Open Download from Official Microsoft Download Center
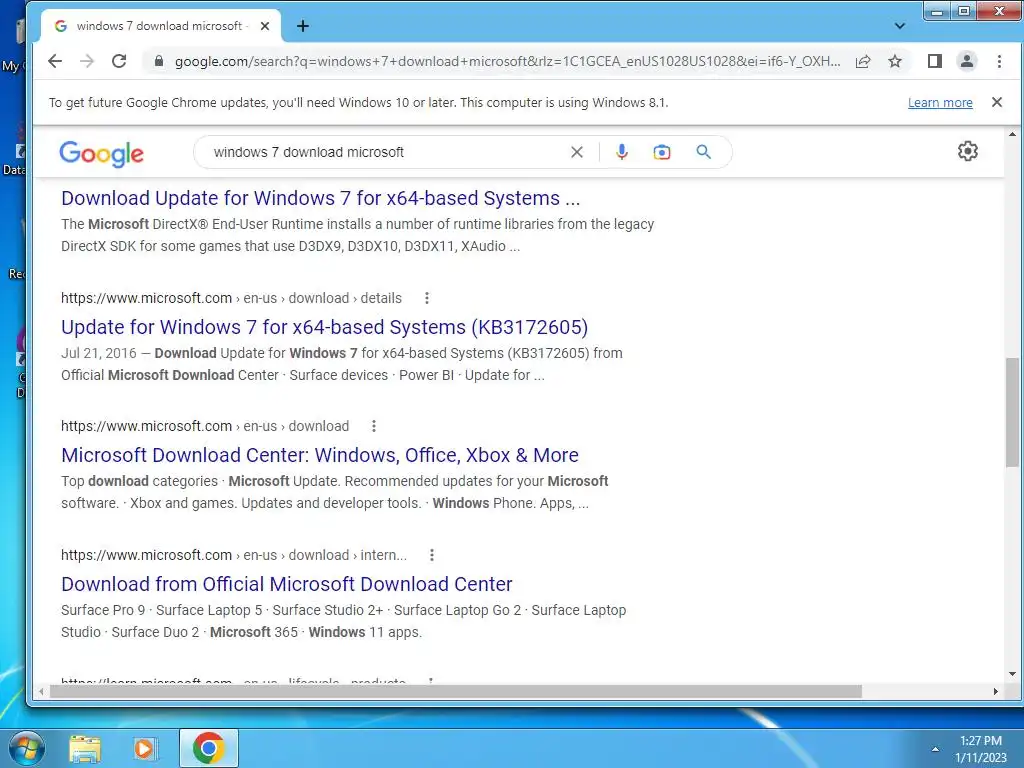The height and width of the screenshot is (768, 1024). click(x=287, y=584)
